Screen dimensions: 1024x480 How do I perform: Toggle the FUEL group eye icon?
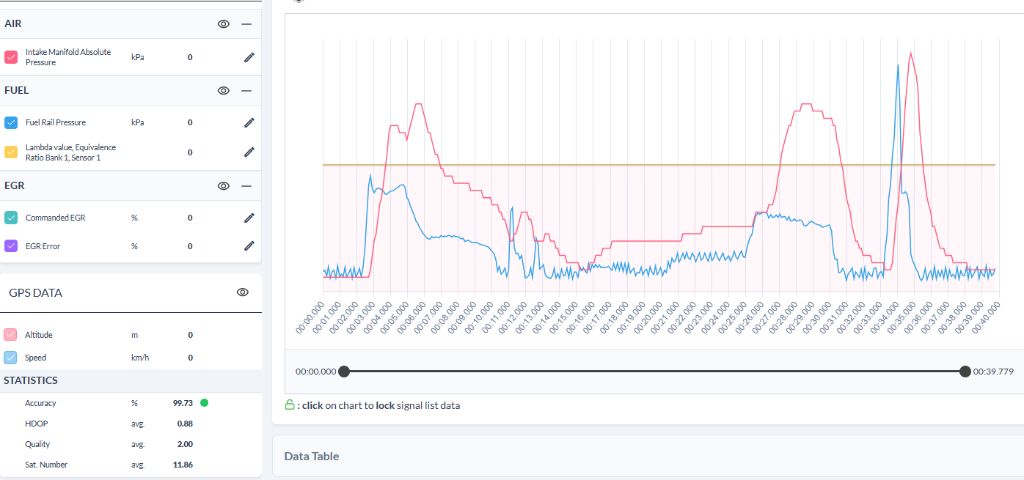223,91
